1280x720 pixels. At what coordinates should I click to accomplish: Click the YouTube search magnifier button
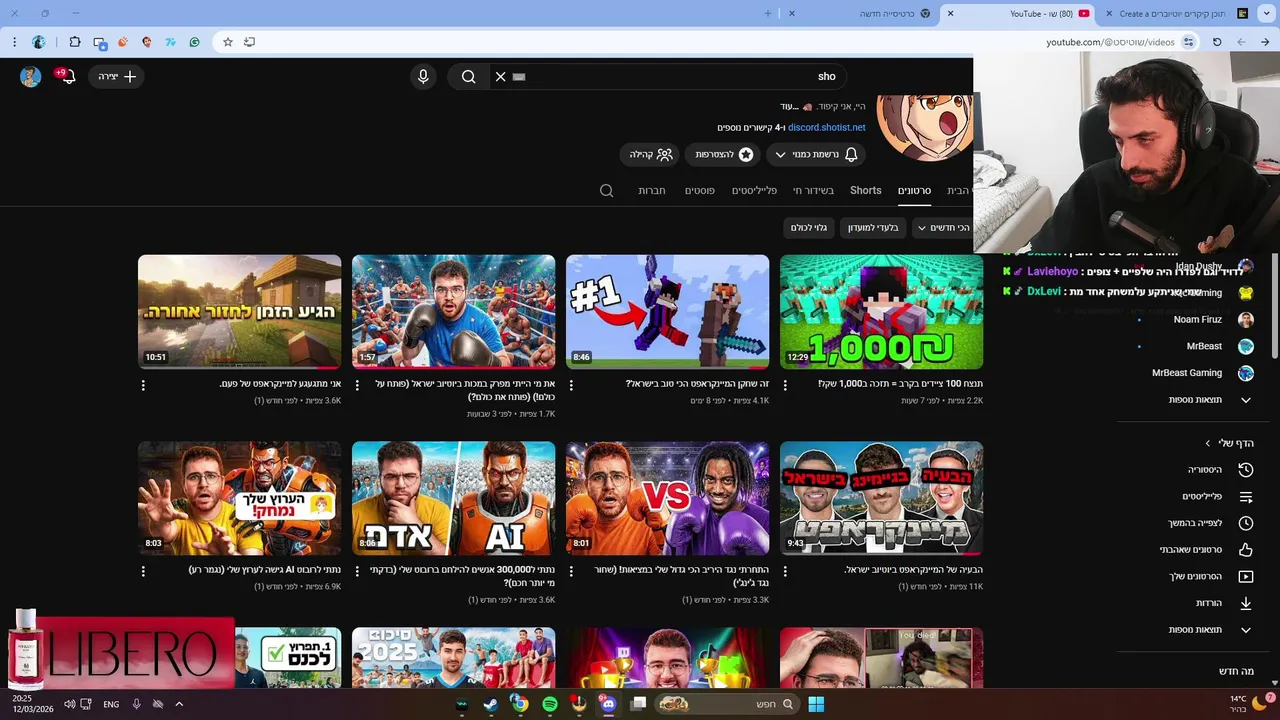pos(468,77)
